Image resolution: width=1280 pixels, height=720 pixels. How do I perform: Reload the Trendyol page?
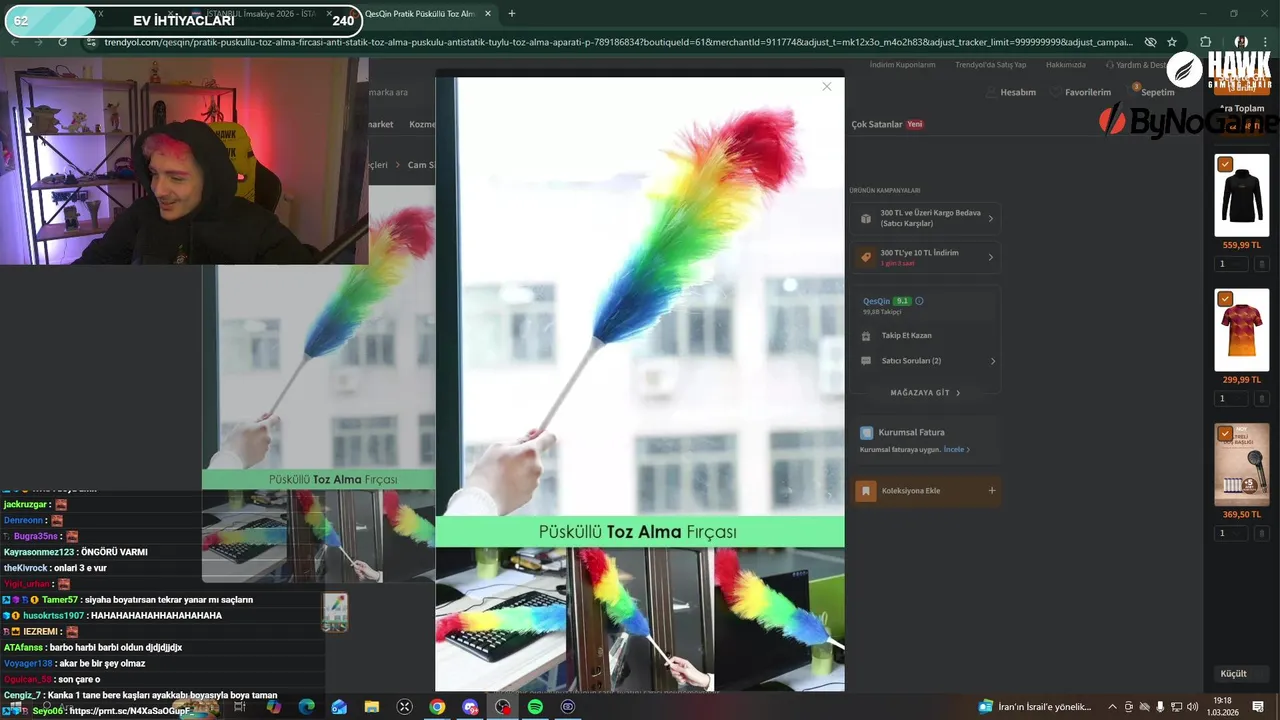pyautogui.click(x=63, y=42)
